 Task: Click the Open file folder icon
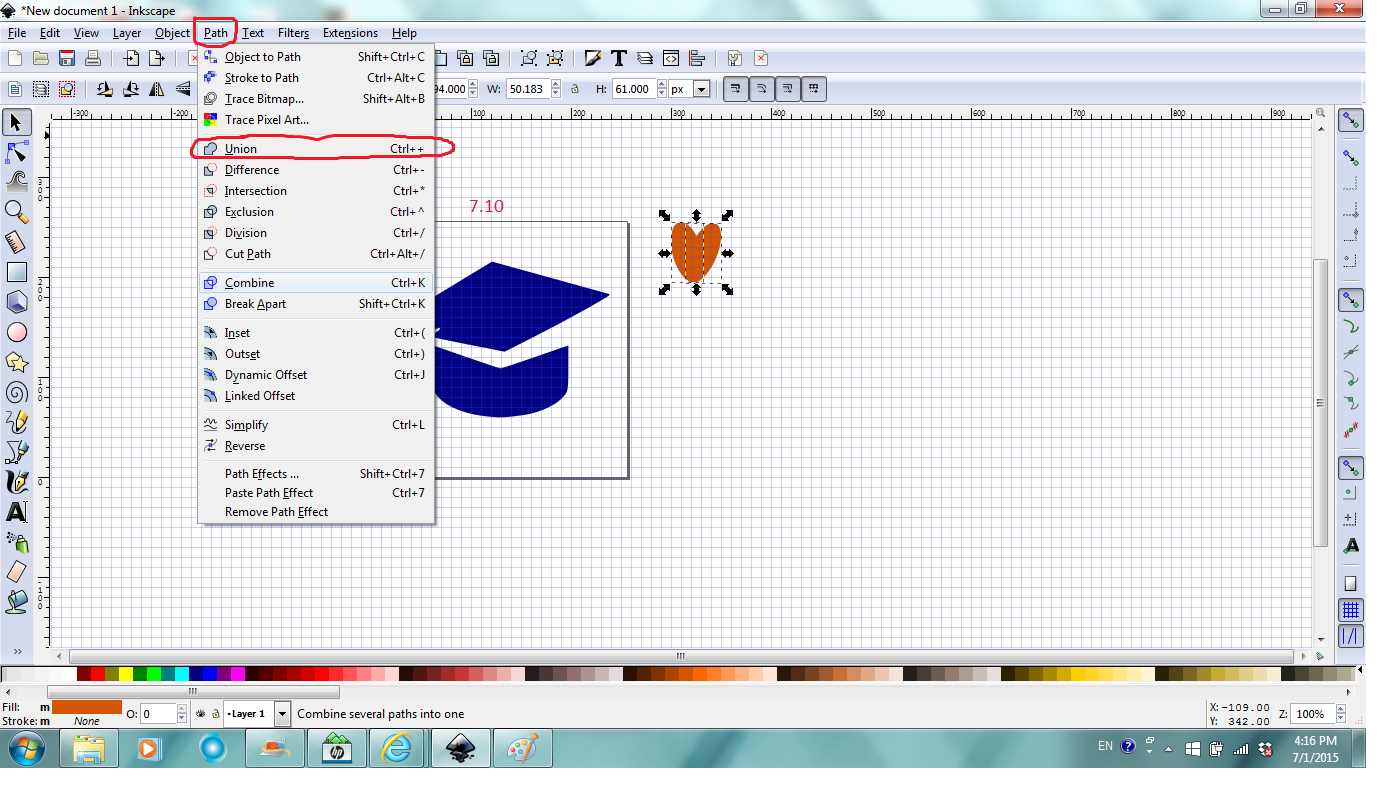point(41,58)
